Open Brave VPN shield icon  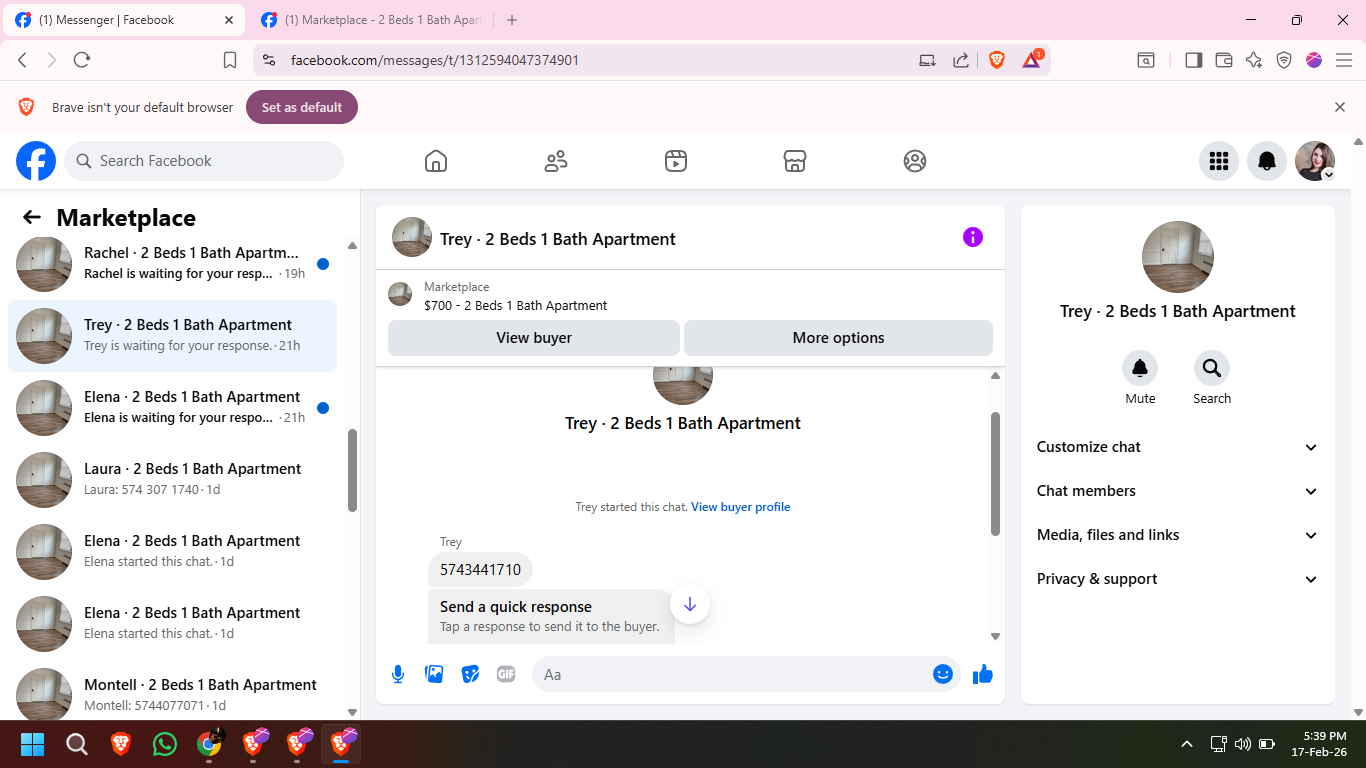tap(1284, 60)
